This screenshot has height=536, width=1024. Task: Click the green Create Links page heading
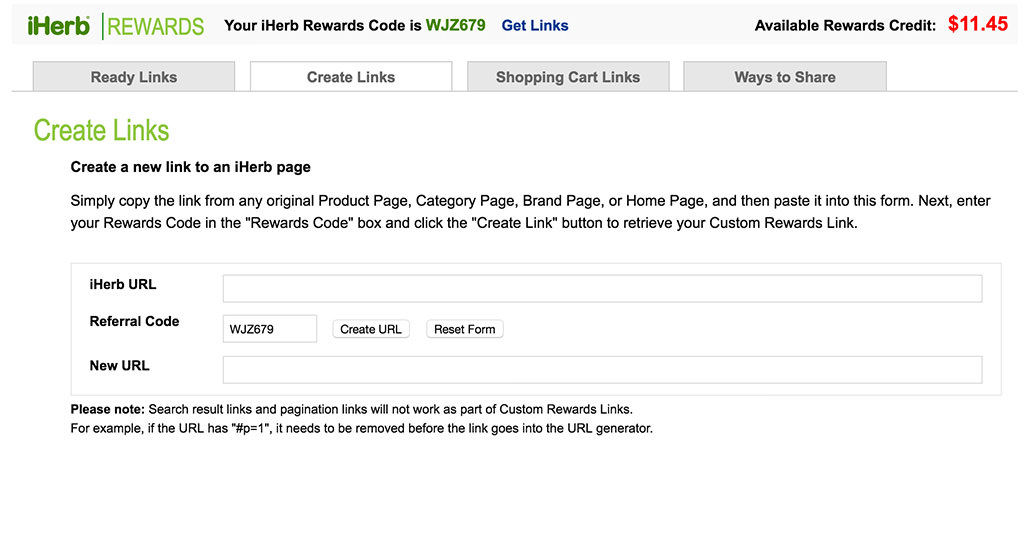(x=101, y=131)
